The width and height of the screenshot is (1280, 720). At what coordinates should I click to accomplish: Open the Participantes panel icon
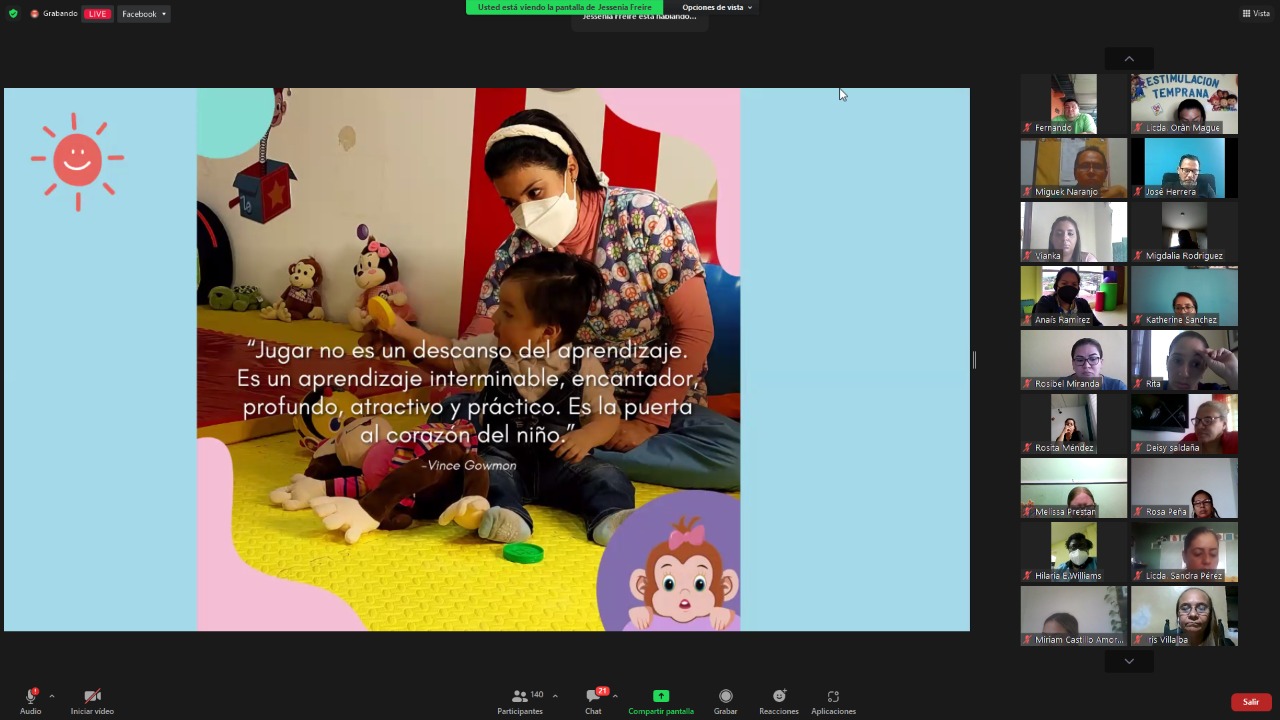pyautogui.click(x=520, y=696)
